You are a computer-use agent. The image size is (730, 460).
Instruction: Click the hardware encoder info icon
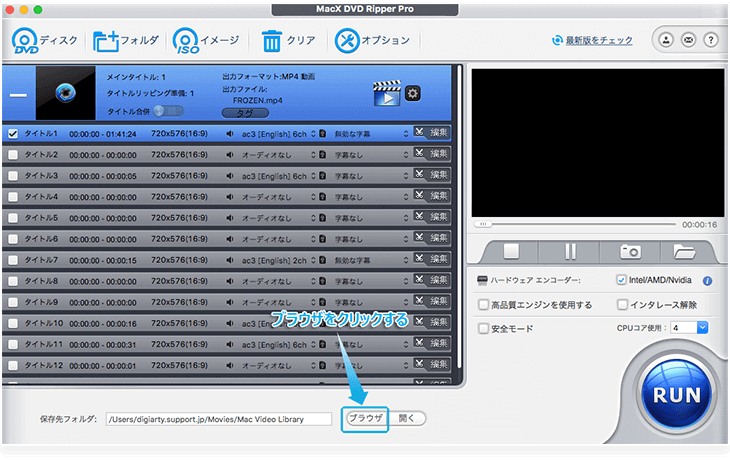pyautogui.click(x=707, y=281)
